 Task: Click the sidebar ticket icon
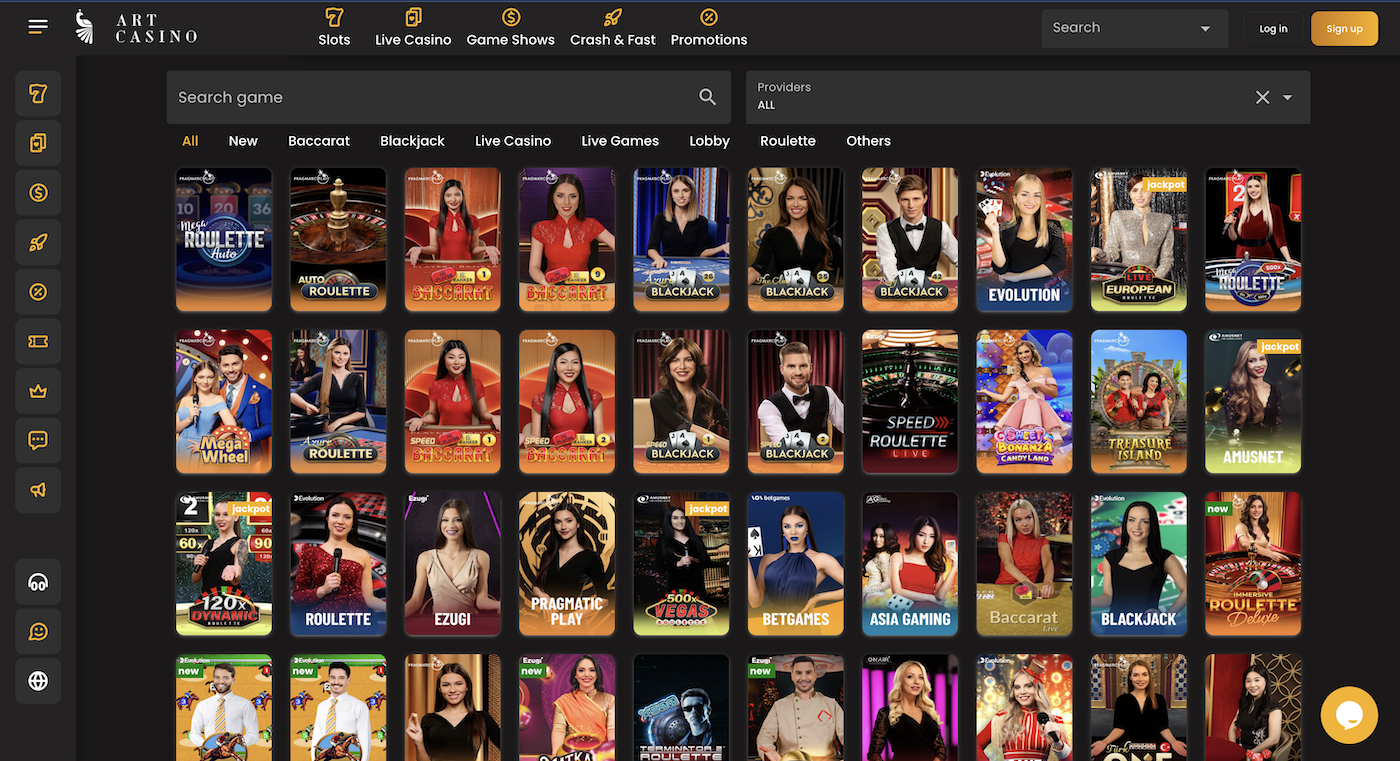pos(38,342)
